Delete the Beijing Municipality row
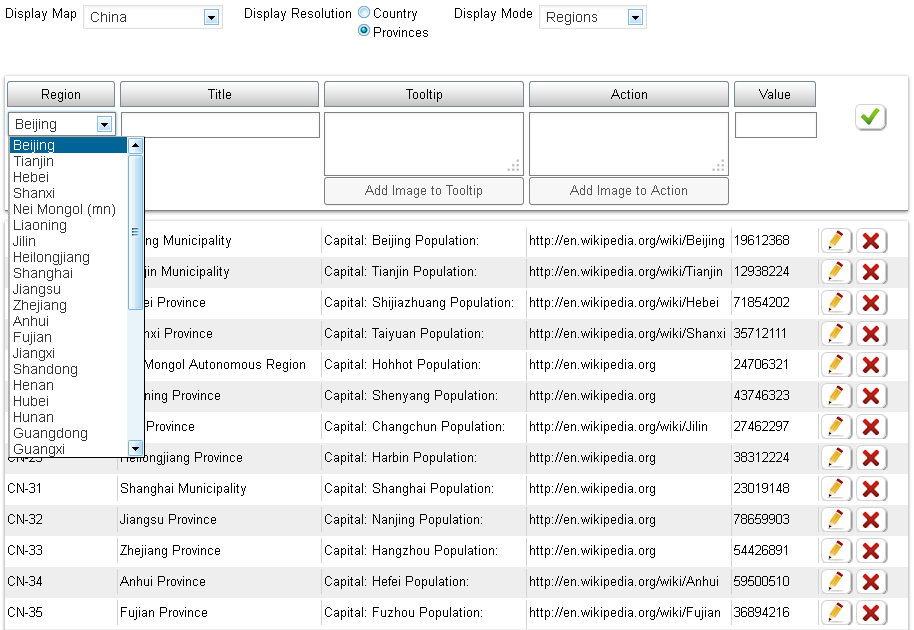Viewport: 914px width, 630px height. pos(871,241)
